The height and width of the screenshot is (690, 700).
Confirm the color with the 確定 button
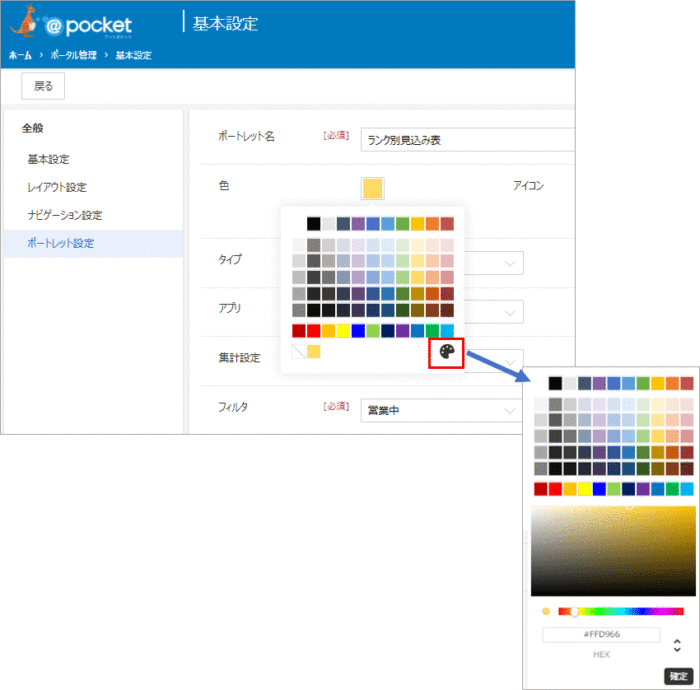(x=679, y=676)
